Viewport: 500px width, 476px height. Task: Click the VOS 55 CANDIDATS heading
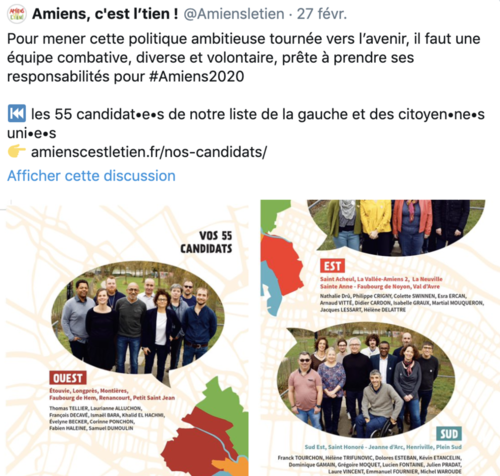[x=206, y=242]
